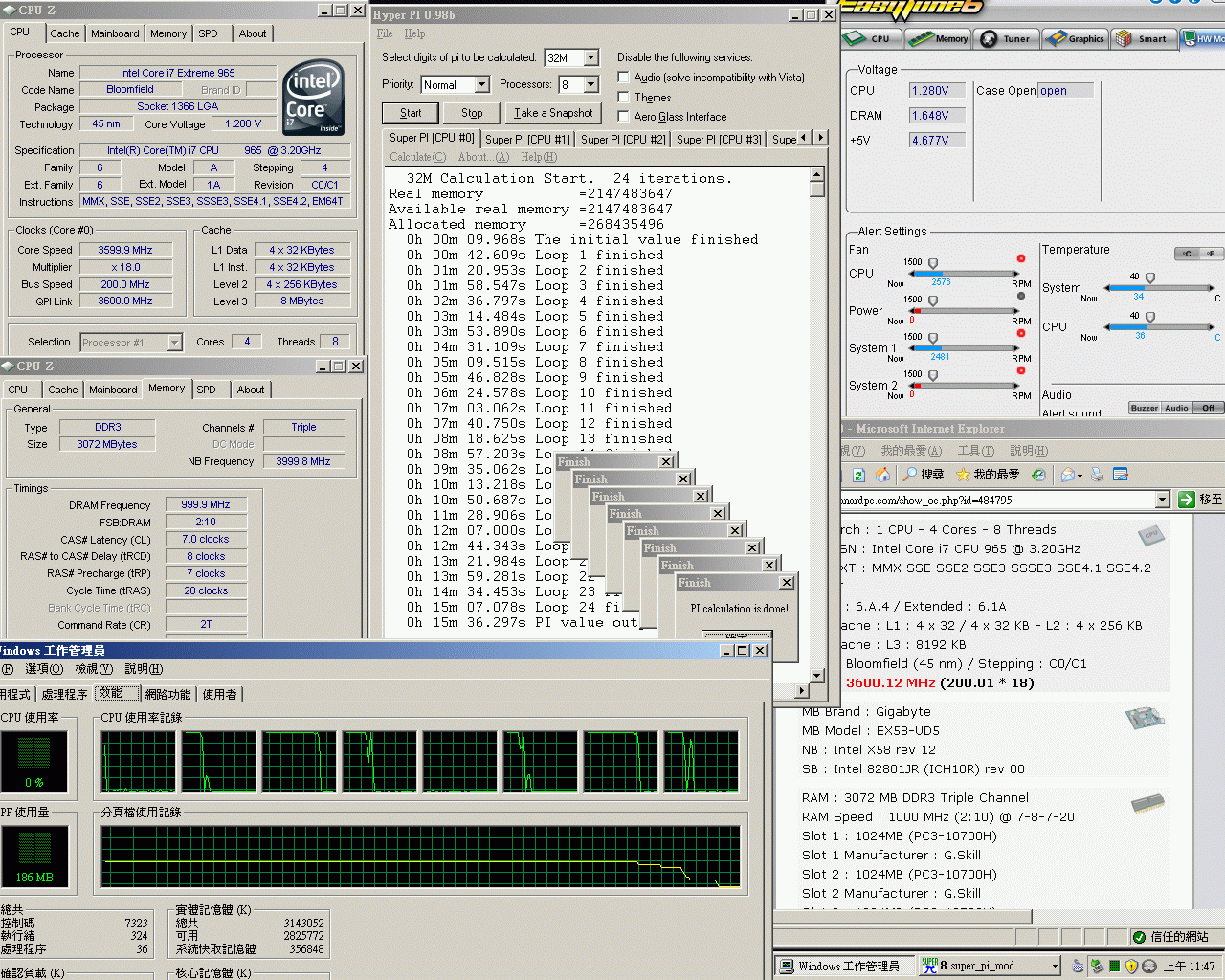Toggle the System 2 fan alert indicator
This screenshot has height=980, width=1225.
pyautogui.click(x=1021, y=370)
